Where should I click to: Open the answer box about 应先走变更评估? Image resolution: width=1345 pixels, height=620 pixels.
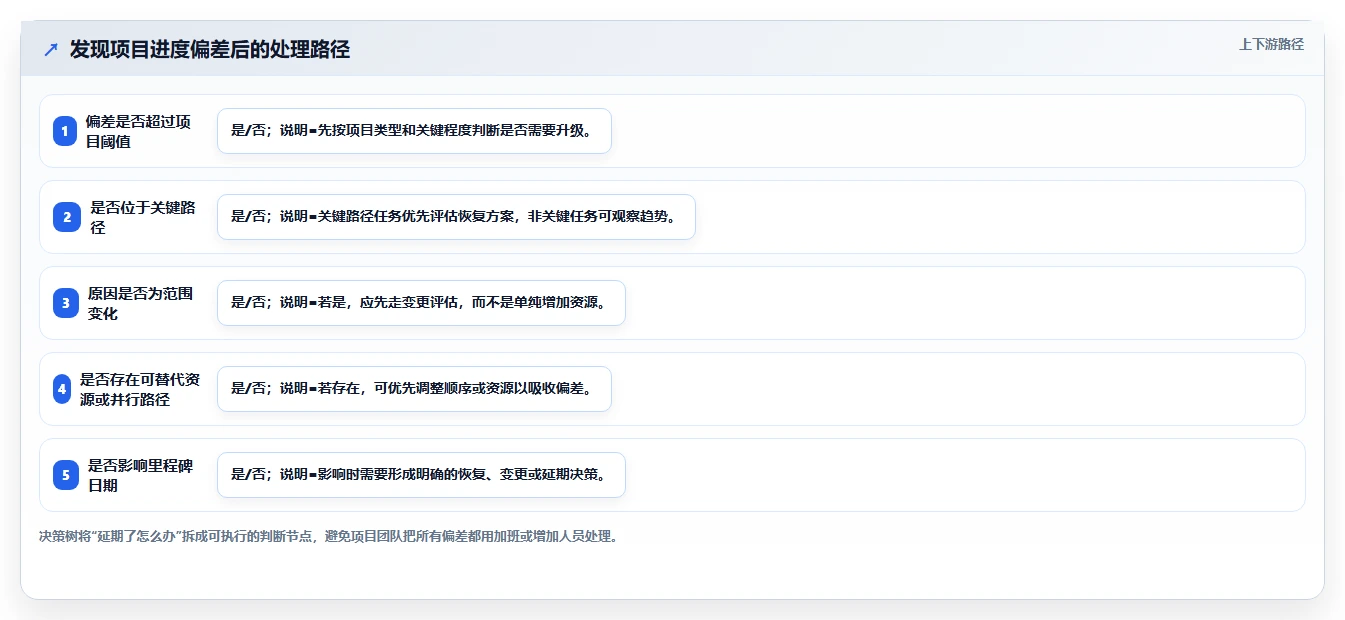421,303
